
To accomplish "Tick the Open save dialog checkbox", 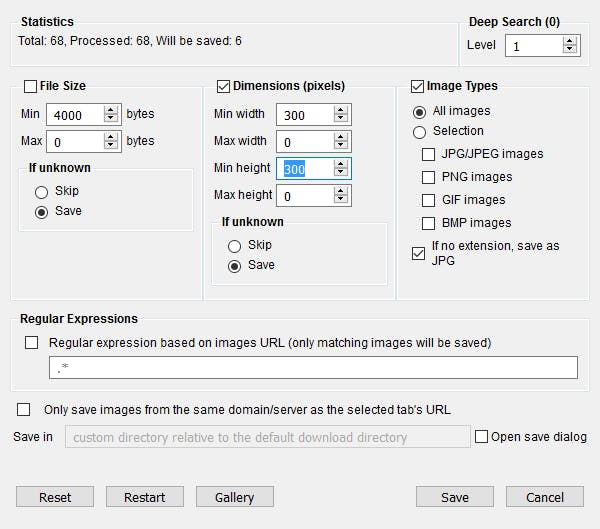I will (x=481, y=437).
